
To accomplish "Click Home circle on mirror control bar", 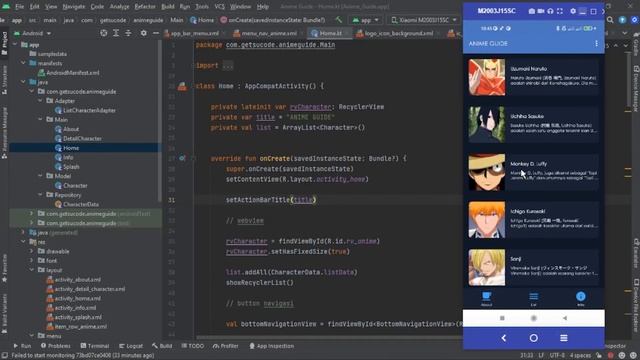I will [x=533, y=338].
